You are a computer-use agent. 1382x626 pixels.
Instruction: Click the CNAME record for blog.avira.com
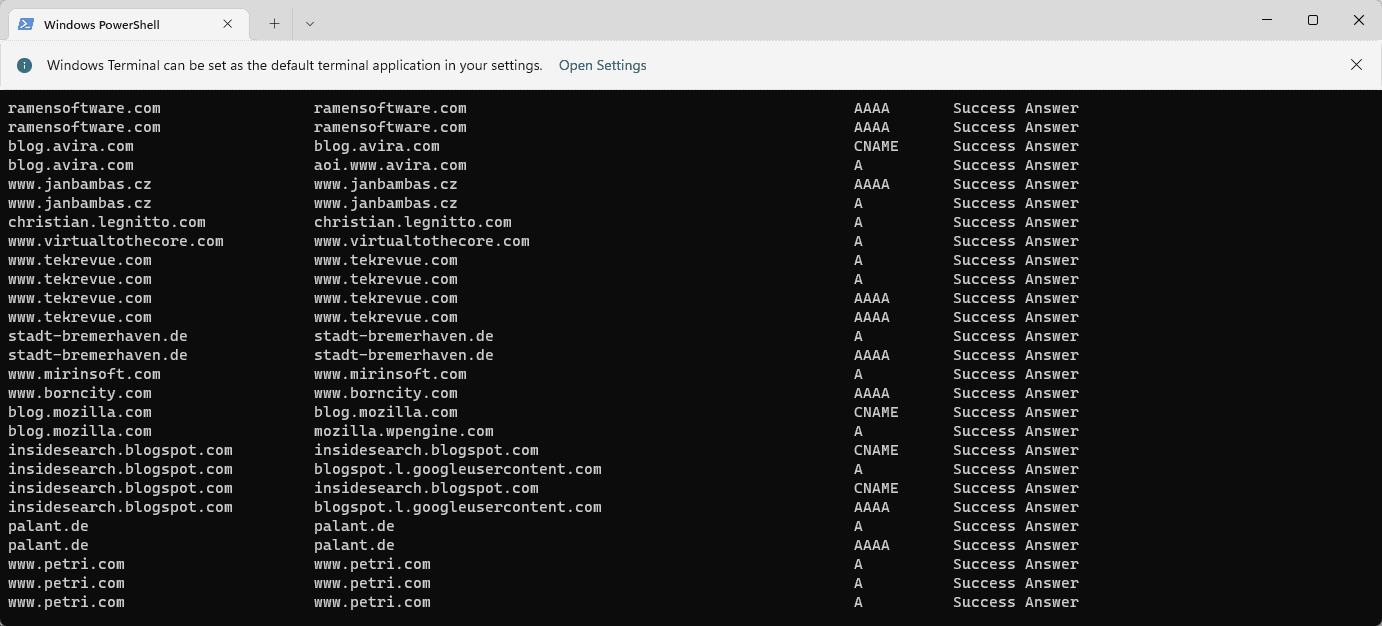(x=876, y=146)
